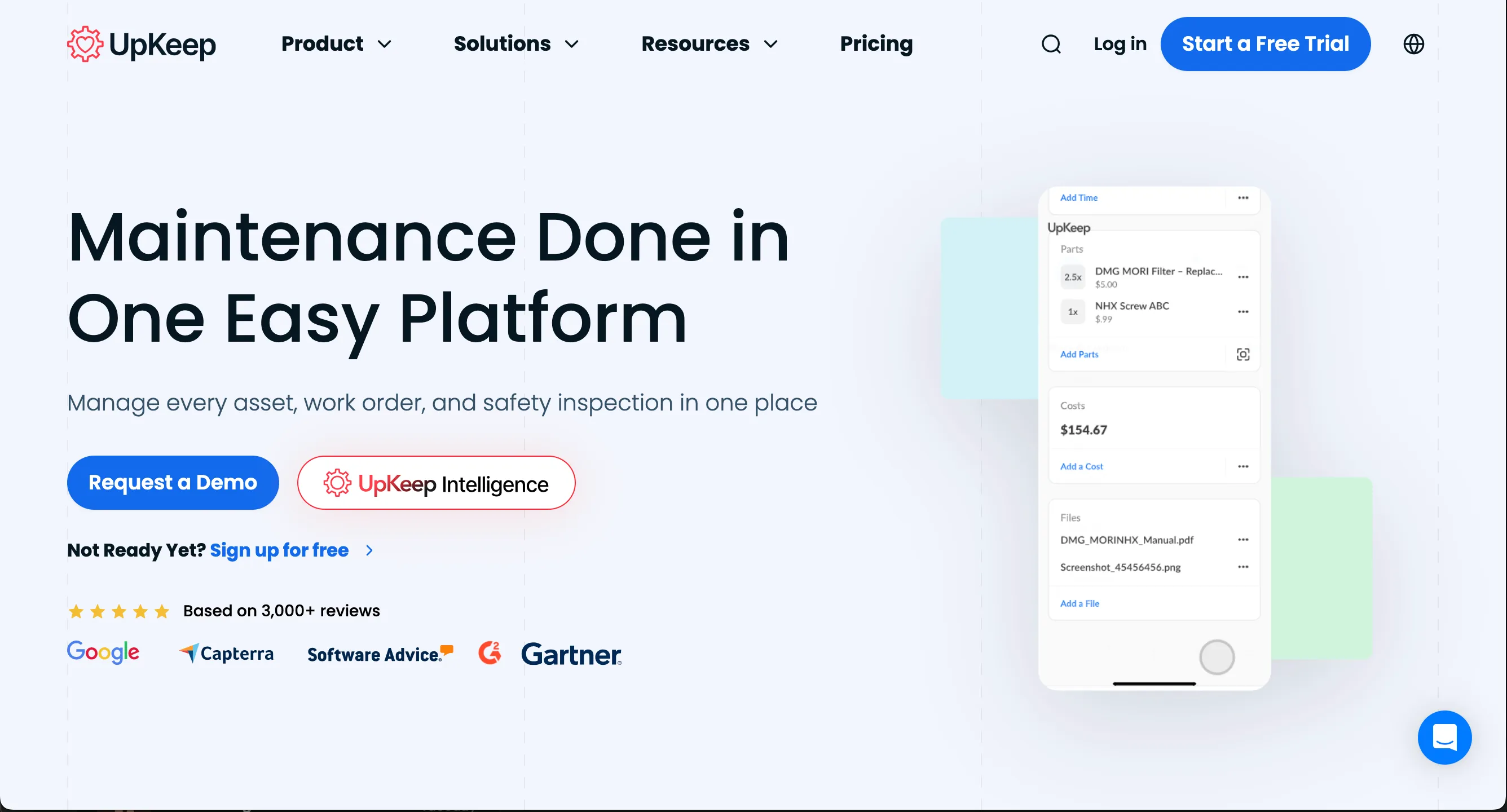Image resolution: width=1507 pixels, height=812 pixels.
Task: Click the scan icon beside Add Parts
Action: (1242, 354)
